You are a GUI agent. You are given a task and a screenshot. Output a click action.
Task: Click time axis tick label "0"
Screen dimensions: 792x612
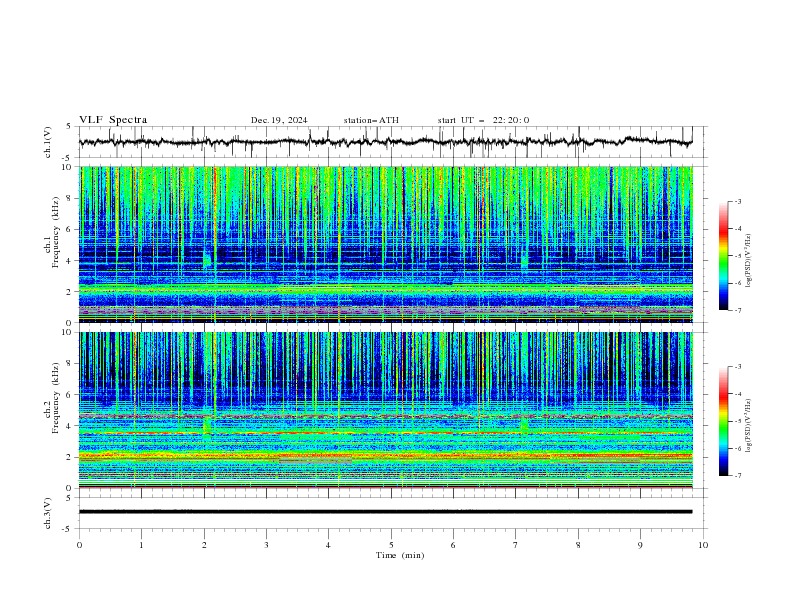tap(79, 545)
